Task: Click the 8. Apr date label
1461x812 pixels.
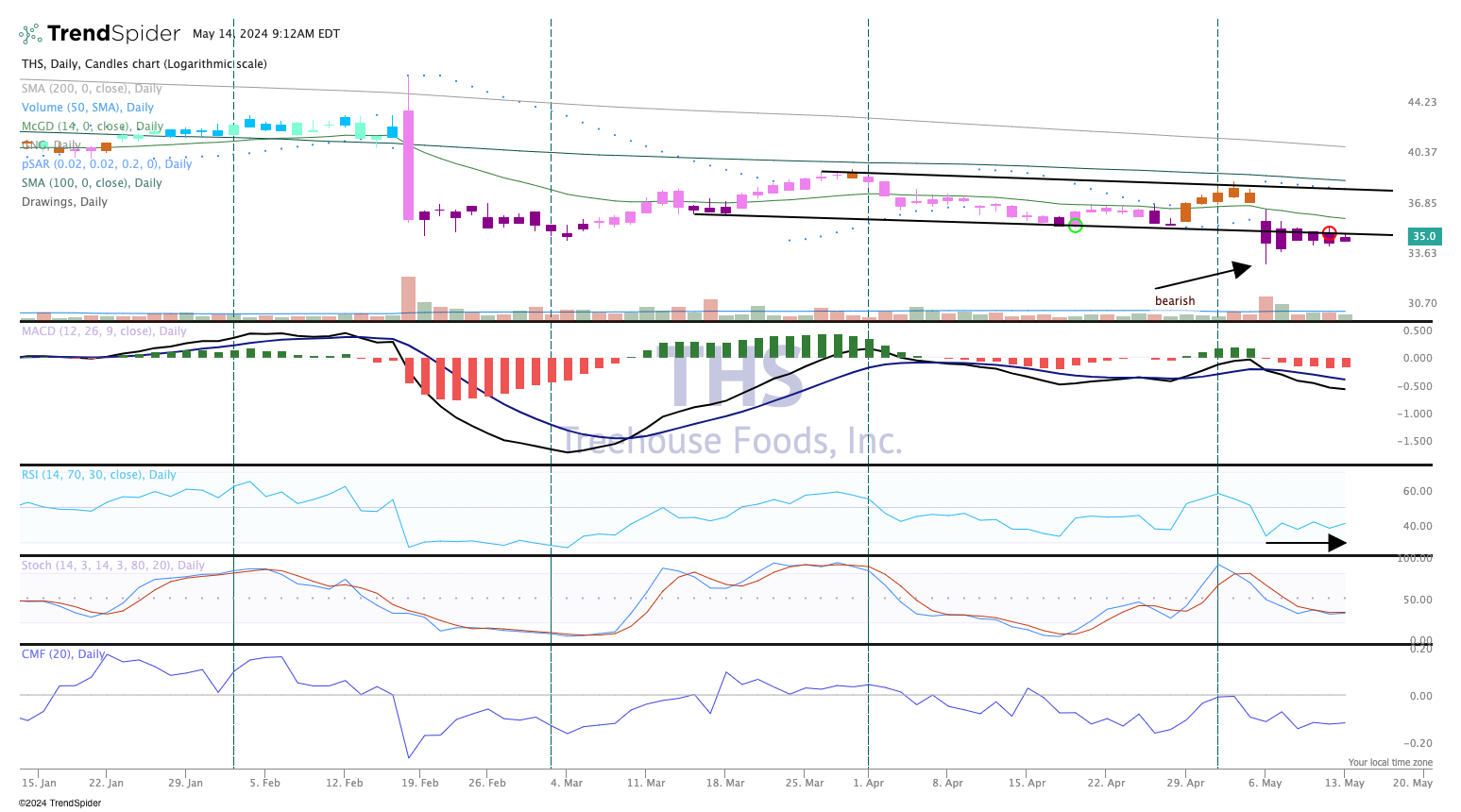Action: coord(947,783)
